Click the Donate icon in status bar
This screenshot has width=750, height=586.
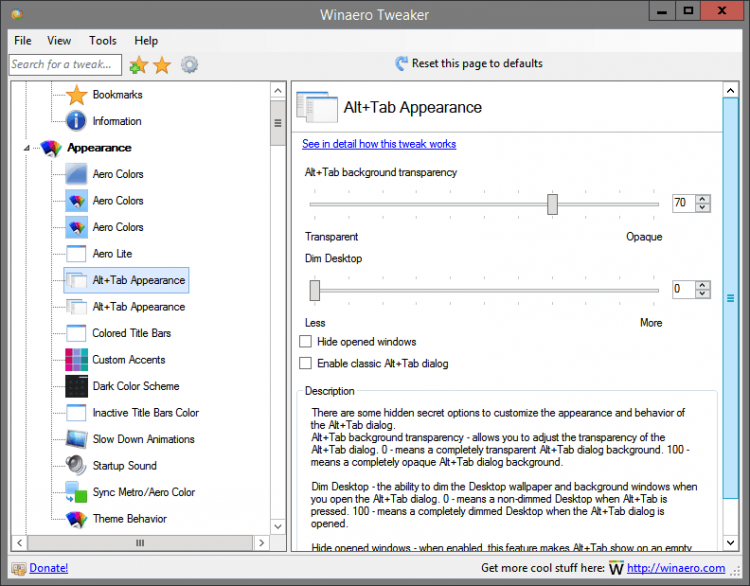(x=19, y=568)
